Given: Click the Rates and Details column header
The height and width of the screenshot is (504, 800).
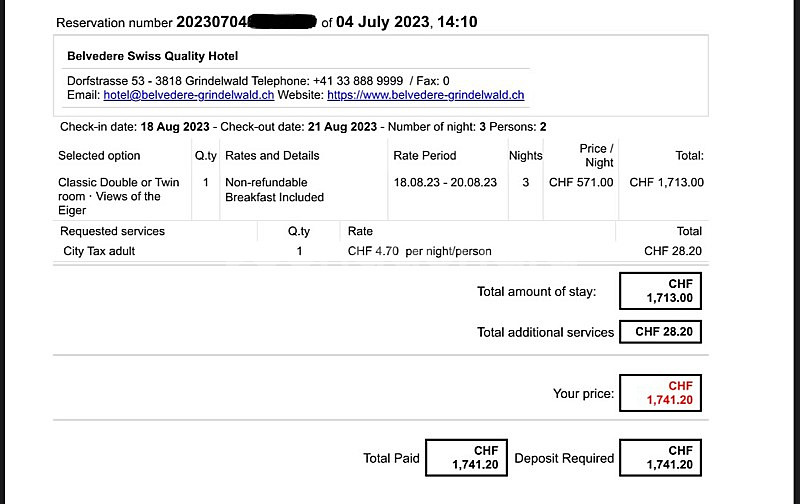Looking at the screenshot, I should [272, 155].
